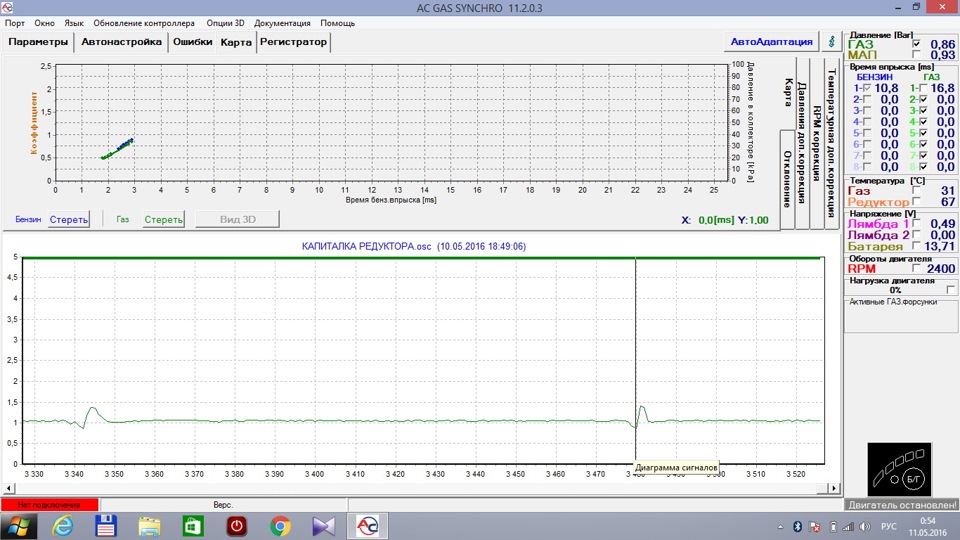Click the green tuning icon beside АвтоАдаптация
Viewport: 960px width, 540px height.
pyautogui.click(x=831, y=42)
